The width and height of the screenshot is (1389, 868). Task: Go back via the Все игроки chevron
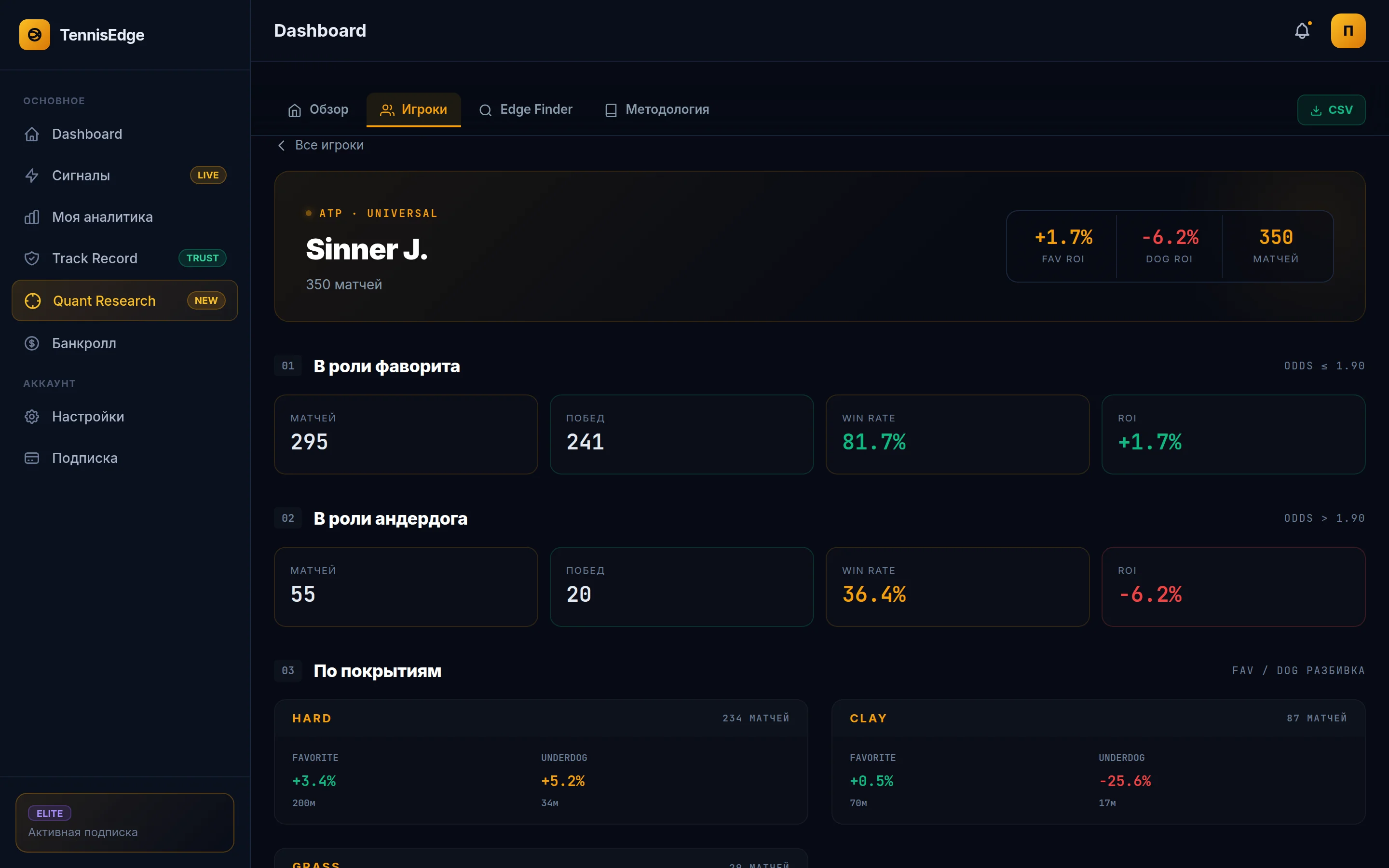[x=281, y=145]
